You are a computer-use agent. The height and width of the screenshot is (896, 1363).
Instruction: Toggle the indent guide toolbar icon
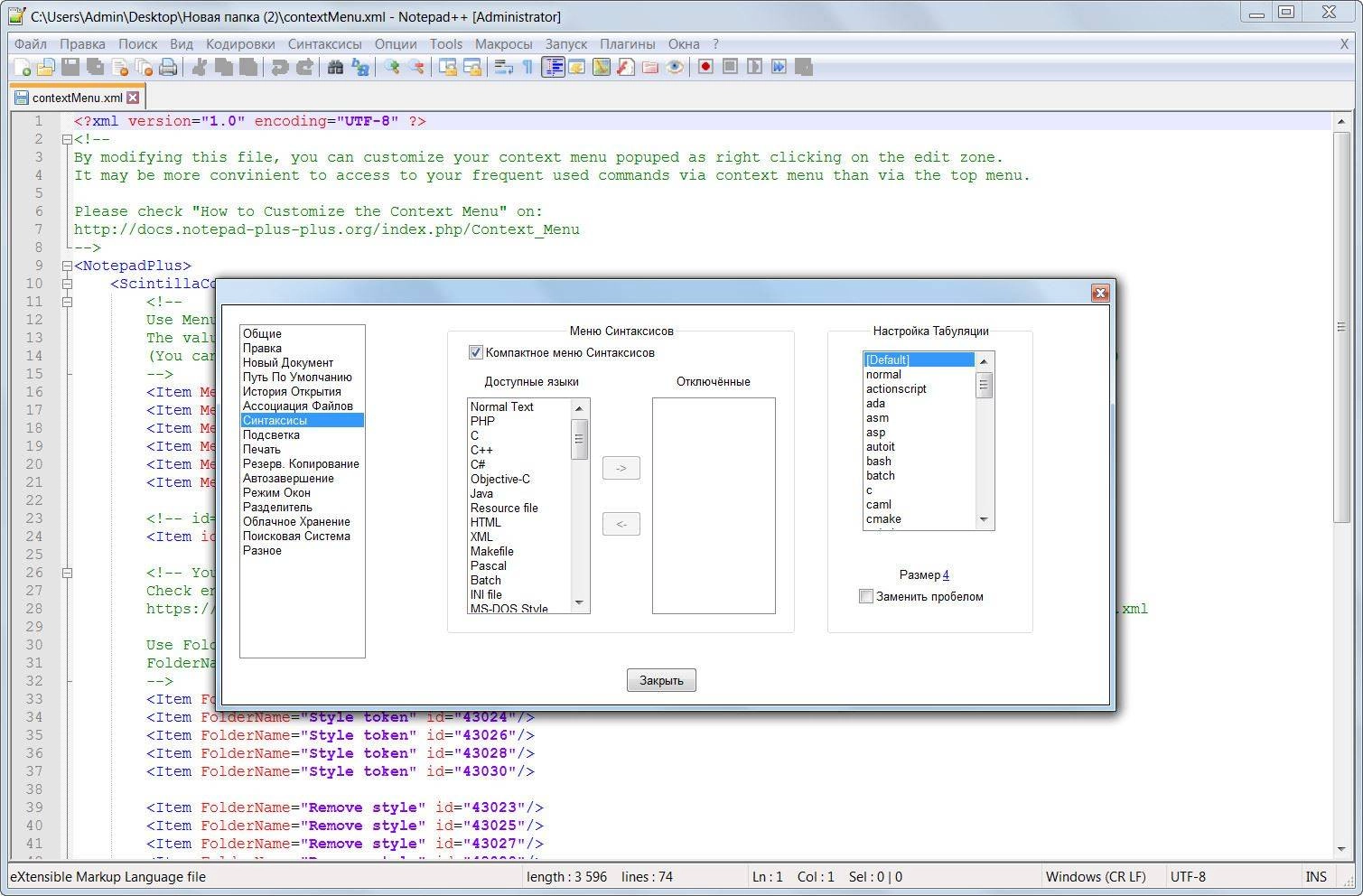click(554, 67)
